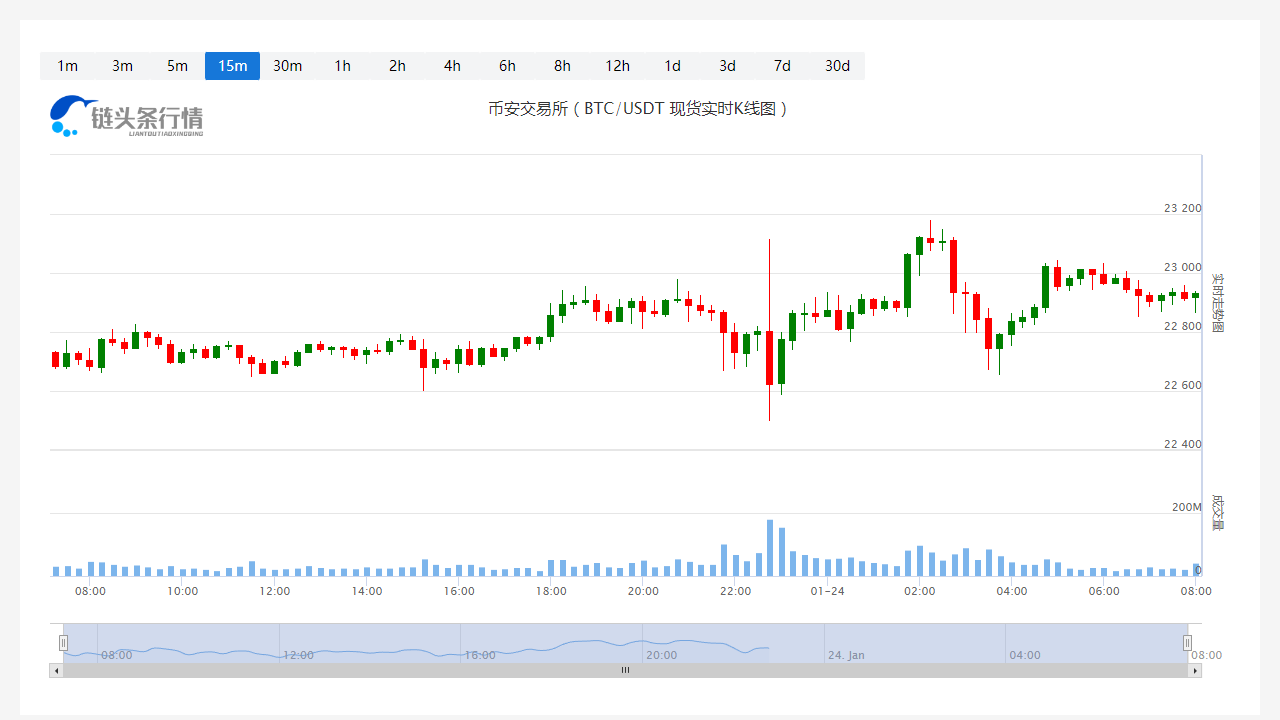Image resolution: width=1280 pixels, height=720 pixels.
Task: Click the 链头条行情 logo icon
Action: click(66, 113)
